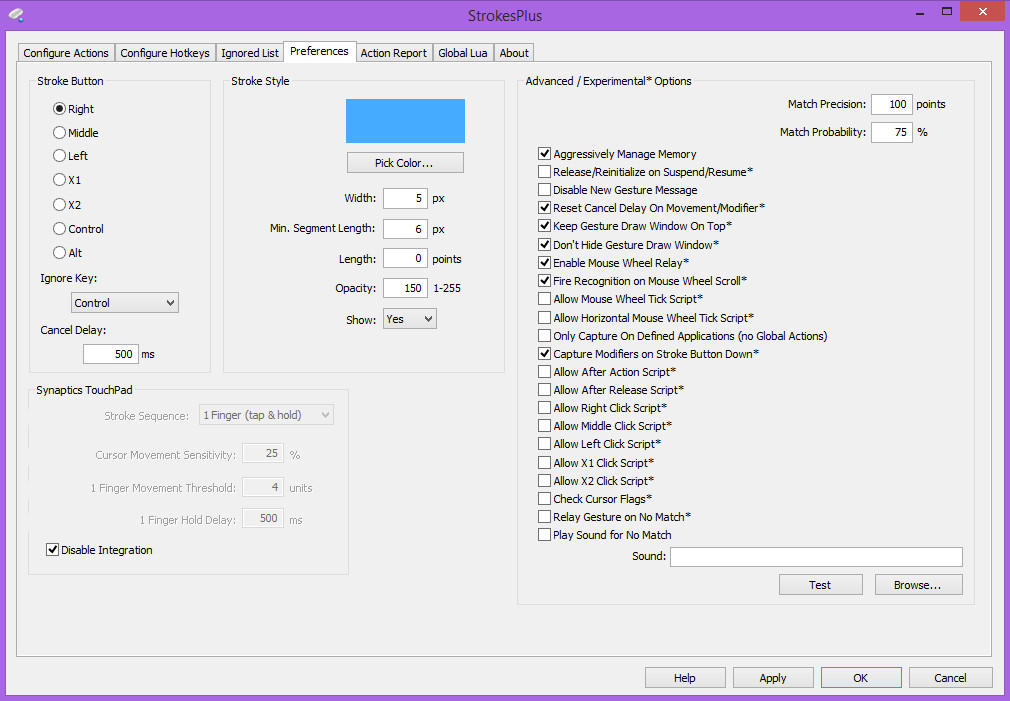Click the Pick Color button

point(405,162)
